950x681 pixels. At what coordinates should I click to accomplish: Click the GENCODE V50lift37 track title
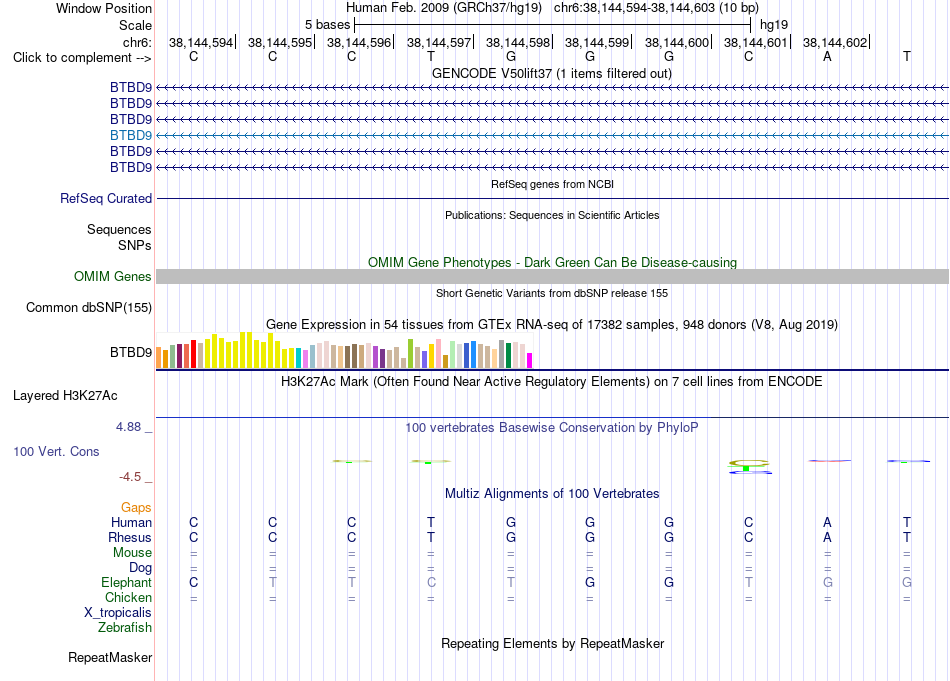click(552, 73)
